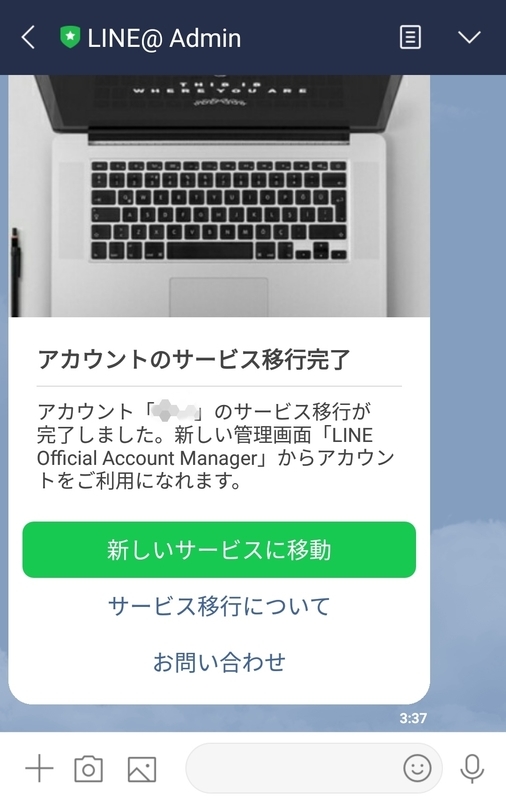This screenshot has width=506, height=800.
Task: Expand the chat menu chevron
Action: click(x=469, y=37)
